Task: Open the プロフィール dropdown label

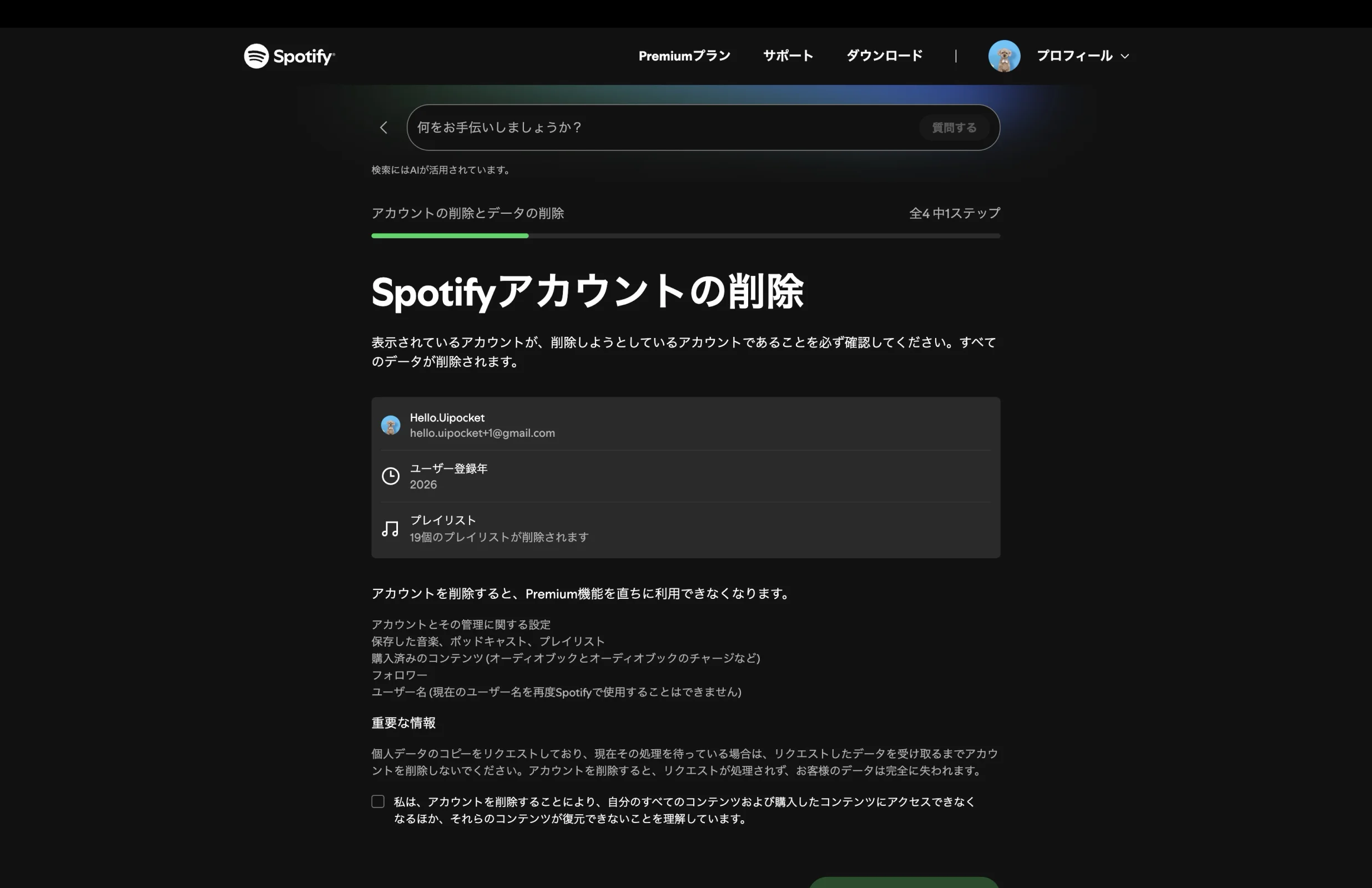Action: click(x=1075, y=56)
